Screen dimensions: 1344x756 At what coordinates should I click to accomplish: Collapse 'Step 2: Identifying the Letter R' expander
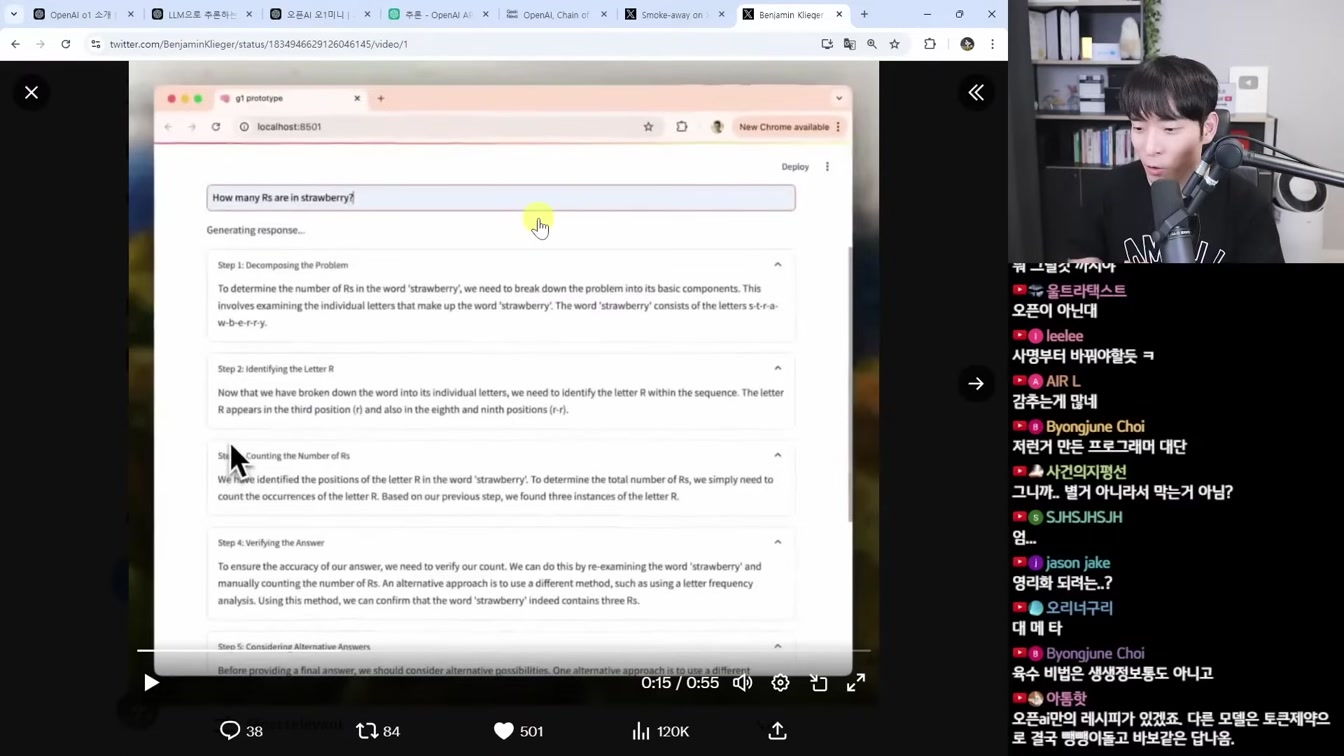click(777, 368)
